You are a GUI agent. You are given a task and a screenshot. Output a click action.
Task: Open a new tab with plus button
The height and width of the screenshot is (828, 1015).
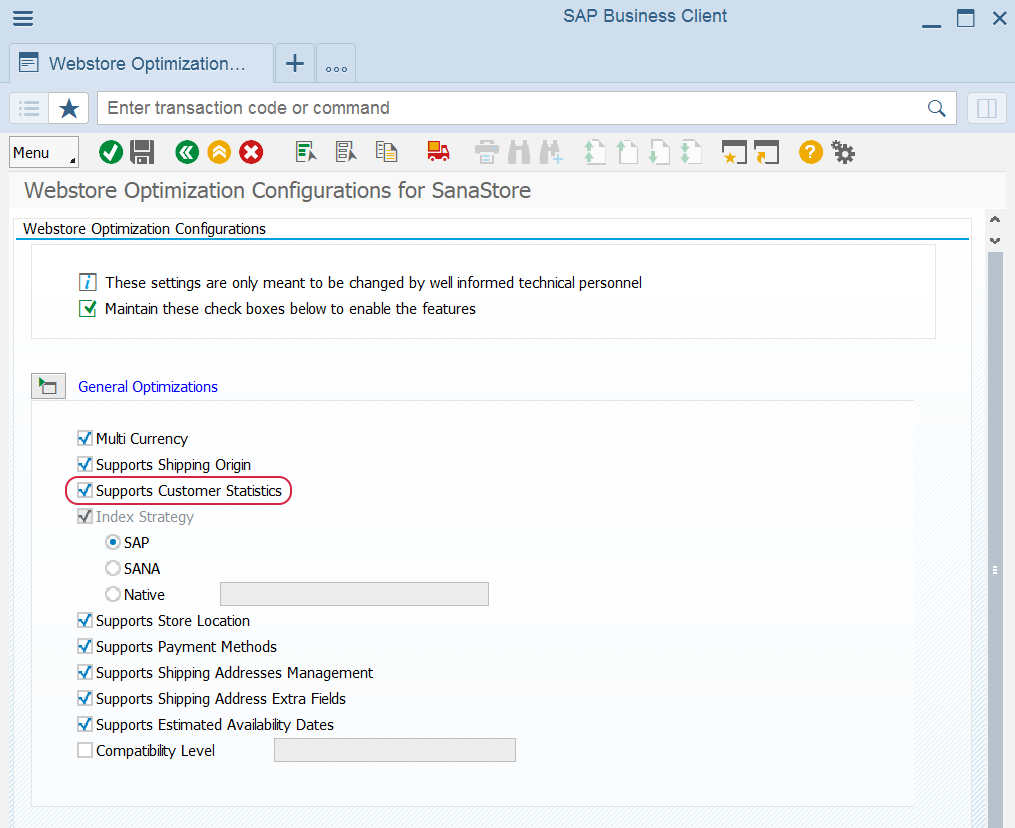click(295, 63)
